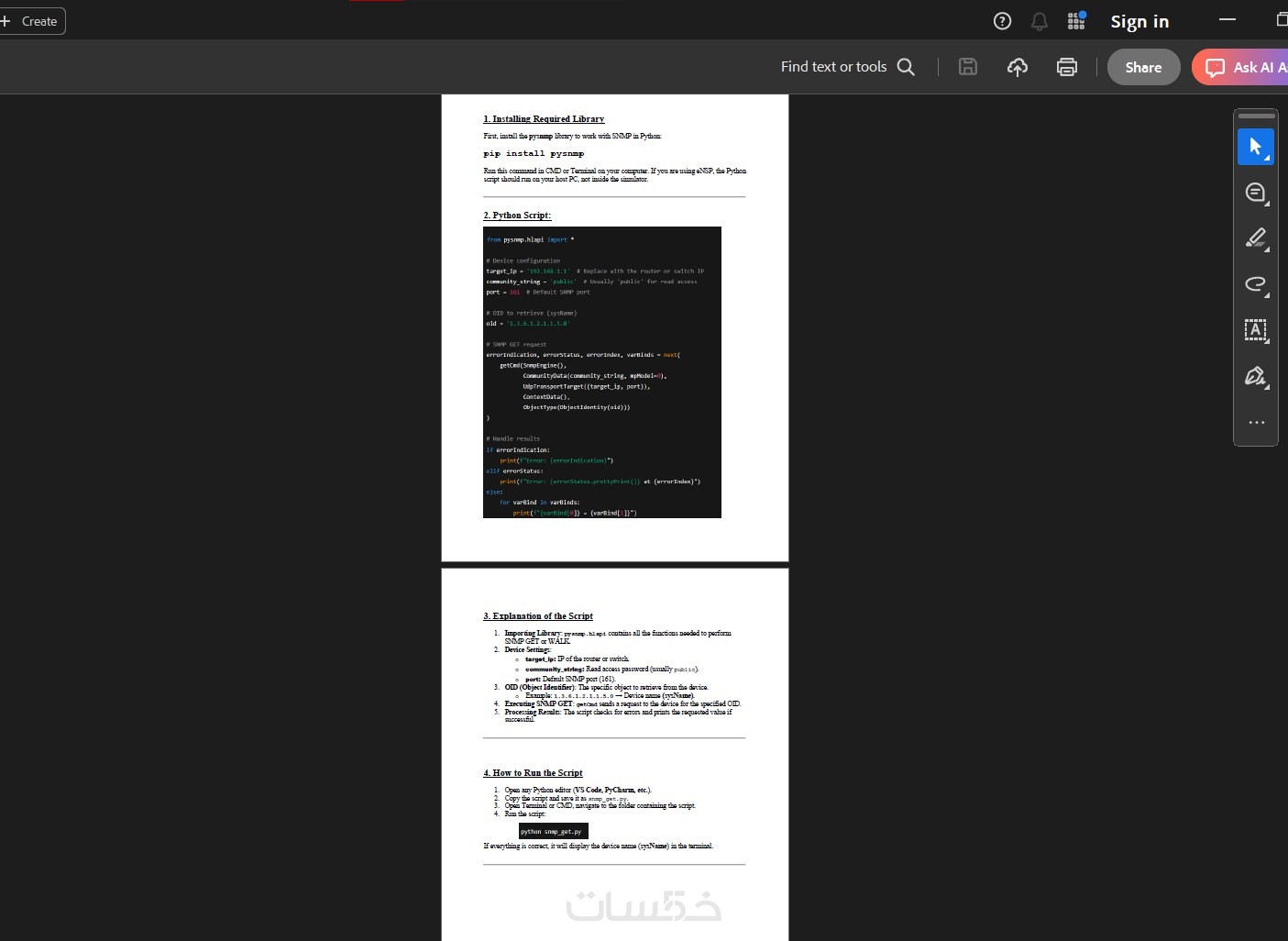Screen dimensions: 1288x941
Task: Open the Help question mark icon
Action: pyautogui.click(x=1003, y=21)
